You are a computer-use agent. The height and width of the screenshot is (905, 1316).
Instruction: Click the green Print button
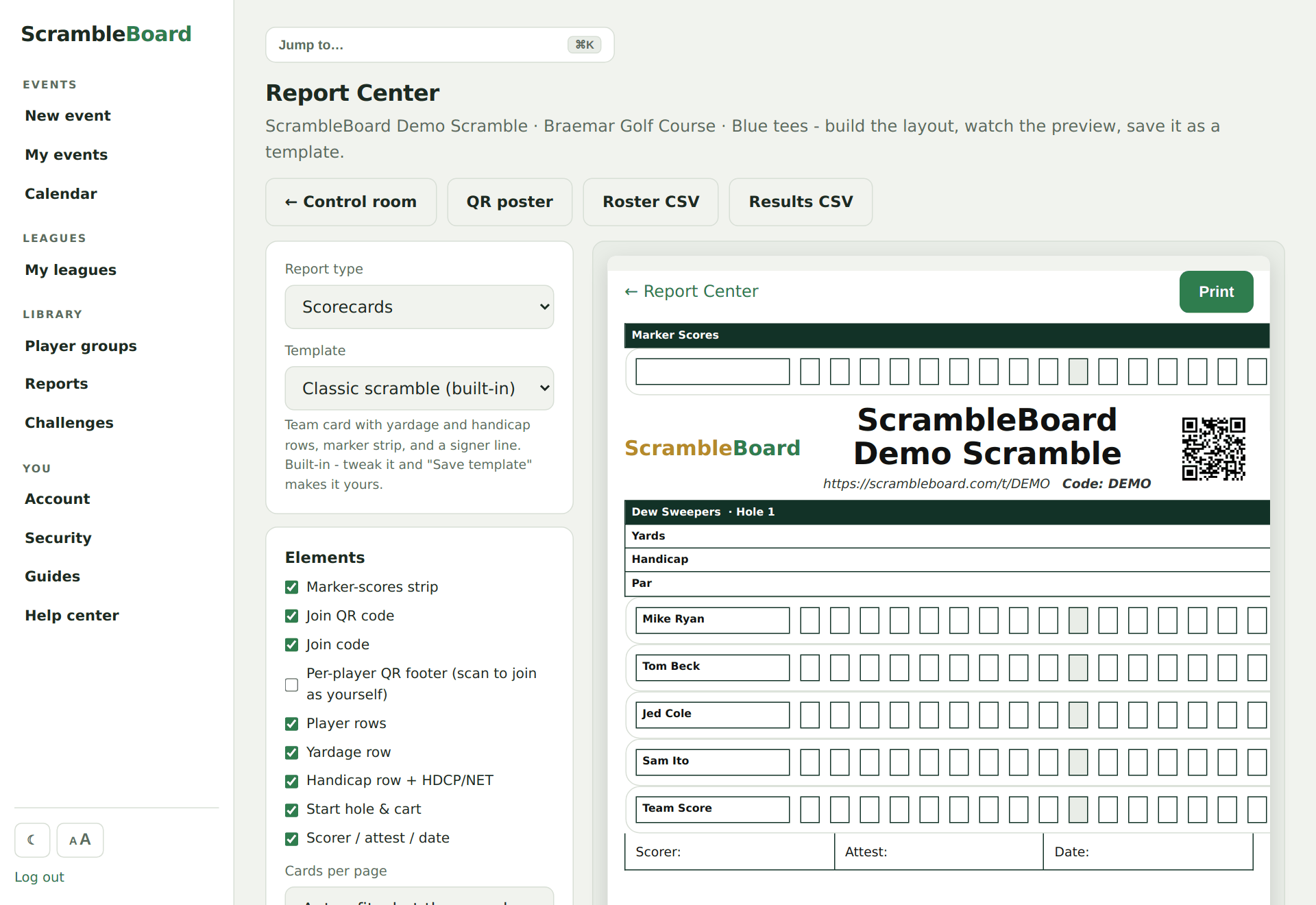(x=1217, y=292)
